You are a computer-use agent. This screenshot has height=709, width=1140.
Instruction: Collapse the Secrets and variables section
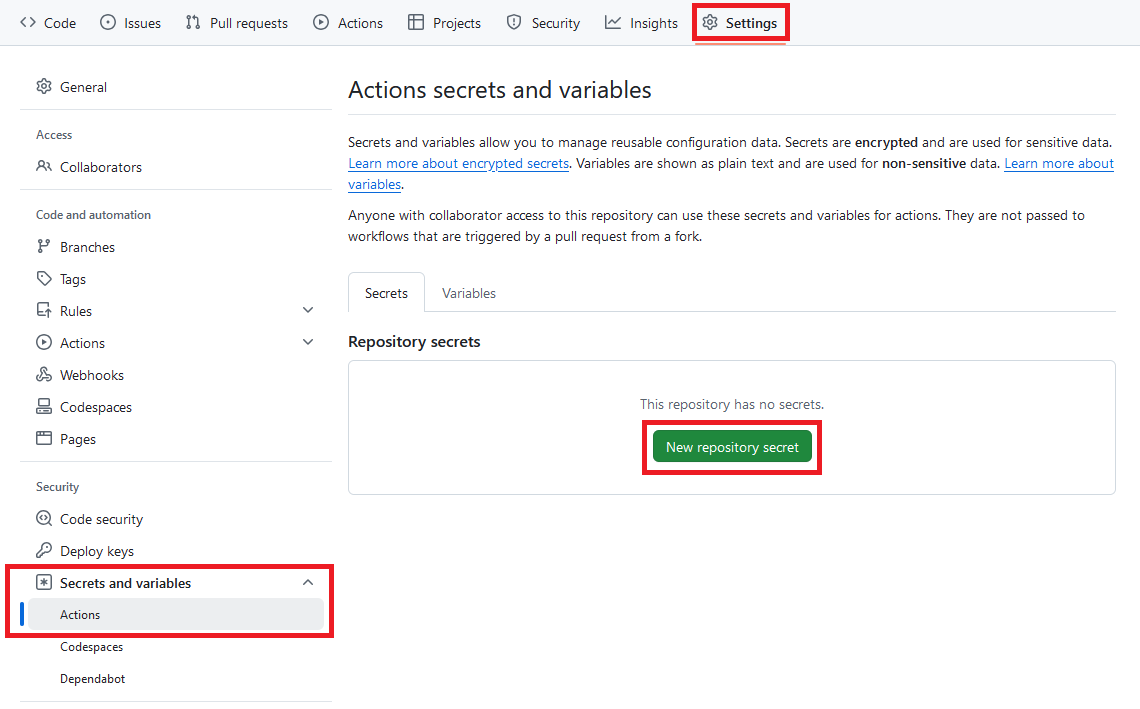[x=308, y=582]
